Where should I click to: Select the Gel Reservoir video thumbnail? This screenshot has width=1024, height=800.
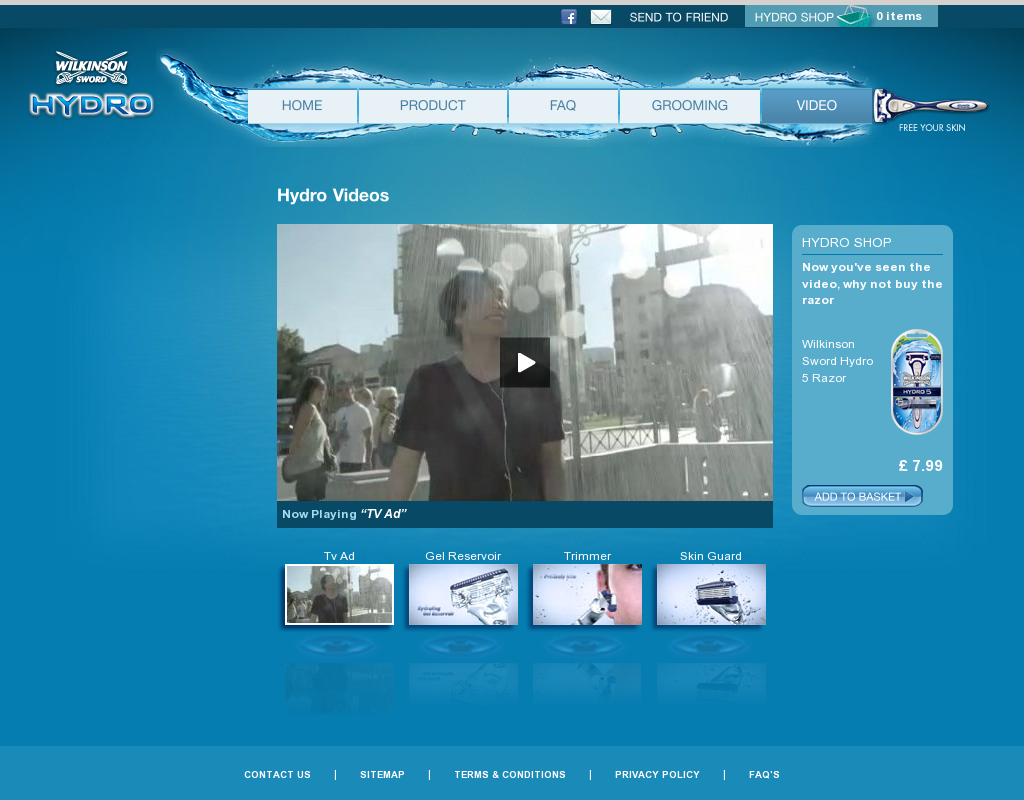tap(463, 594)
